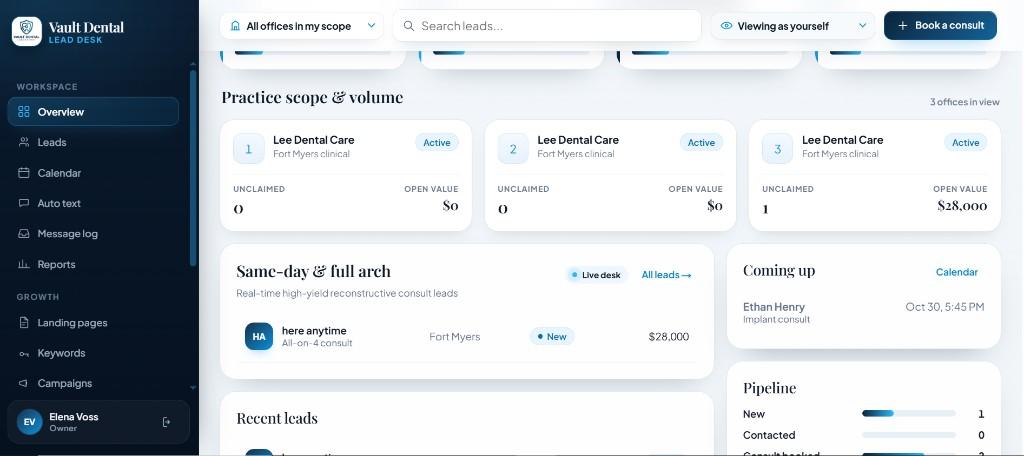
Task: Open the Calendar link in Coming up
Action: pyautogui.click(x=957, y=272)
